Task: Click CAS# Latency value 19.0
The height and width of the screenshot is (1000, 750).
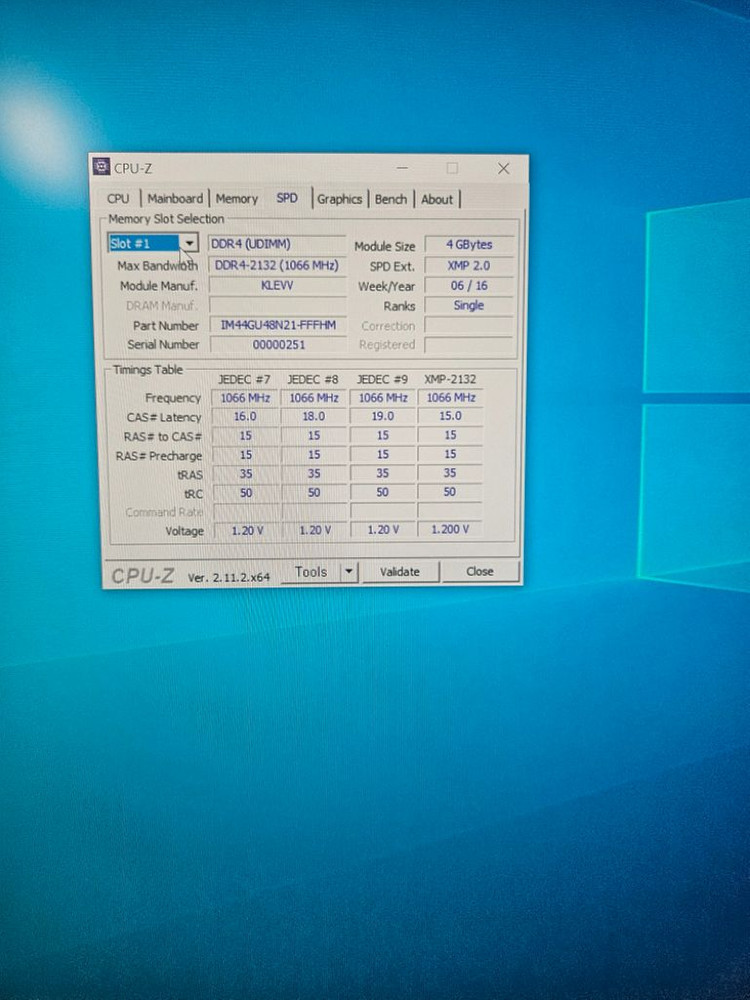Action: point(382,416)
